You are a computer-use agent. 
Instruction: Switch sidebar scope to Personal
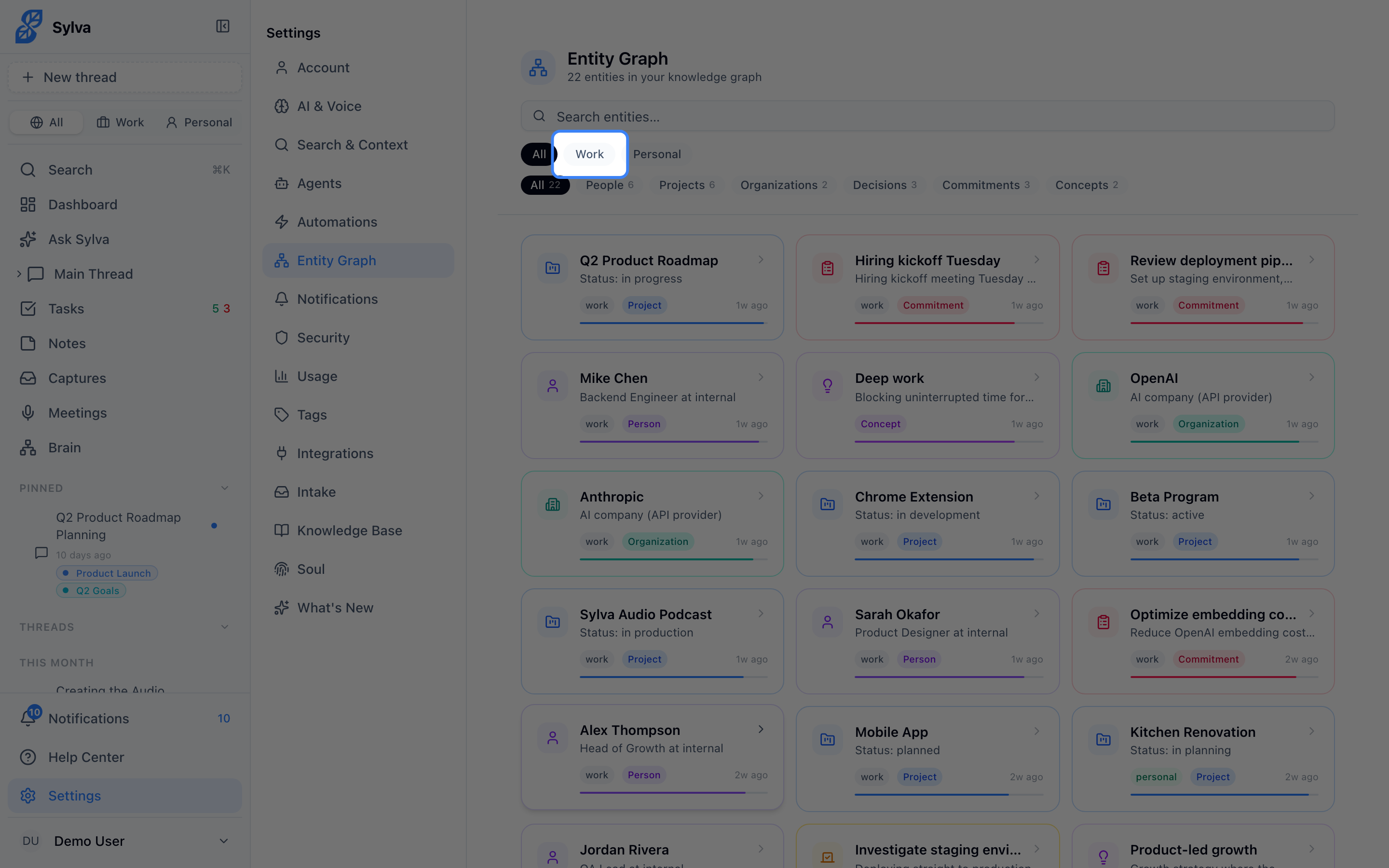pyautogui.click(x=199, y=122)
